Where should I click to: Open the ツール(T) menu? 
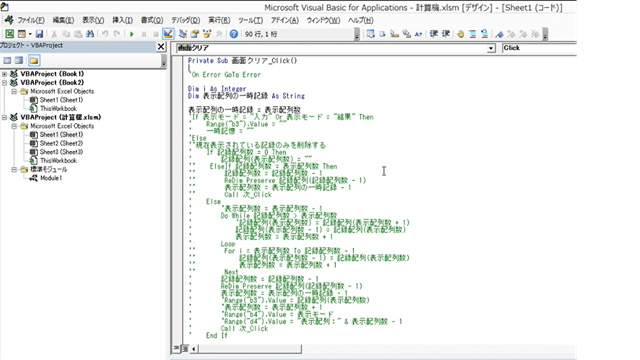[250, 20]
